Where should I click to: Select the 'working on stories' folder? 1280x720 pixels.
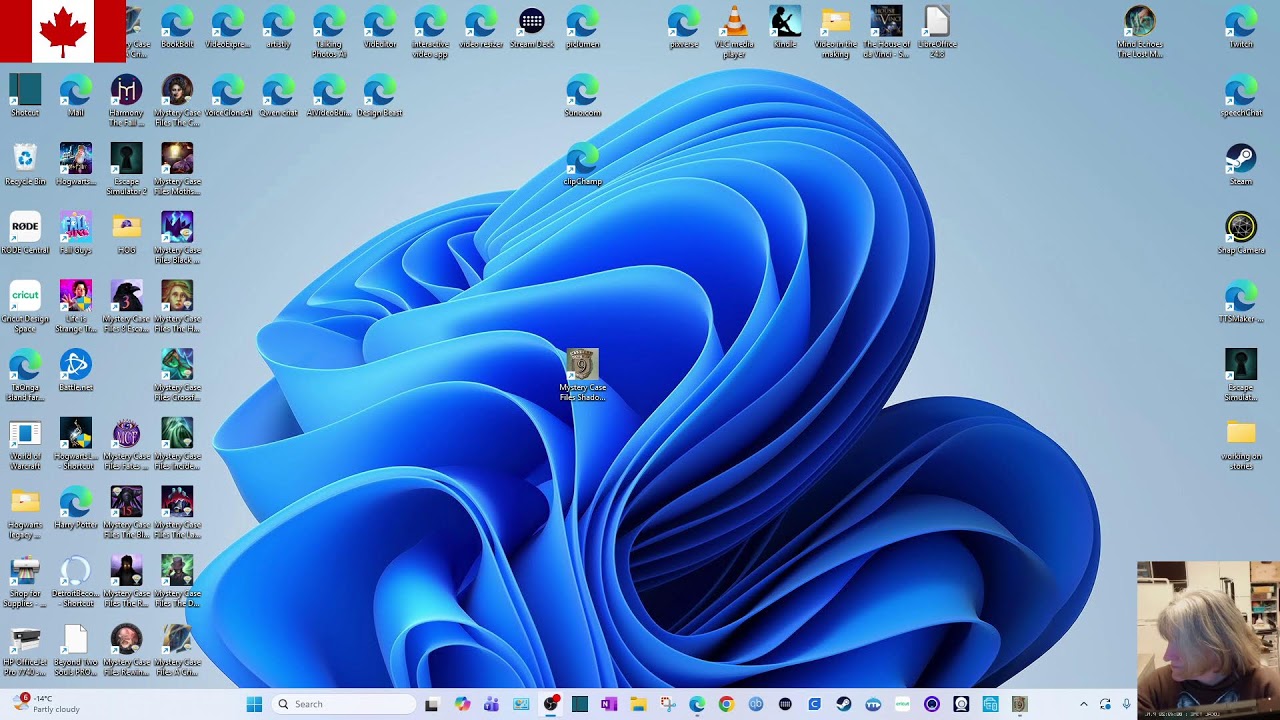(1241, 444)
